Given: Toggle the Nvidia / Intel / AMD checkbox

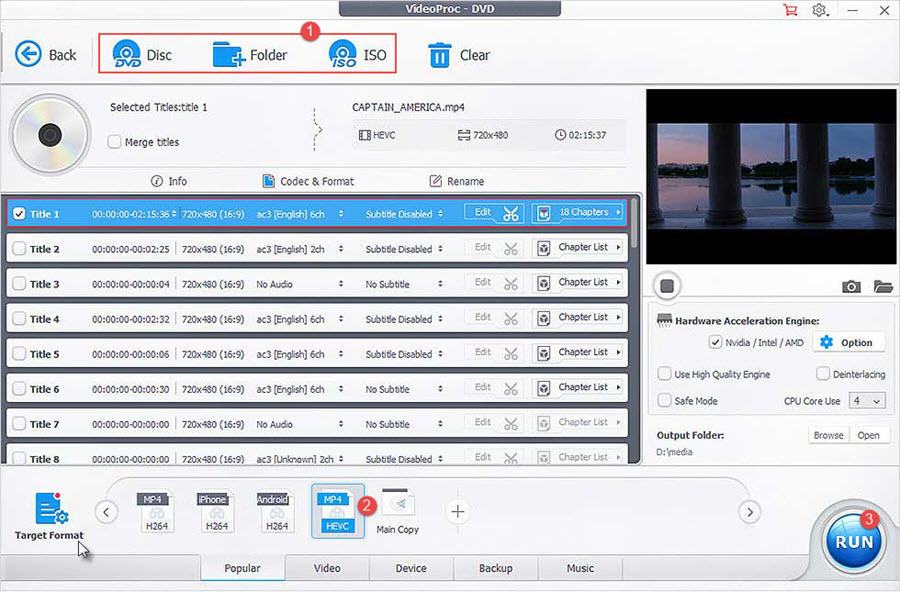Looking at the screenshot, I should pyautogui.click(x=715, y=342).
